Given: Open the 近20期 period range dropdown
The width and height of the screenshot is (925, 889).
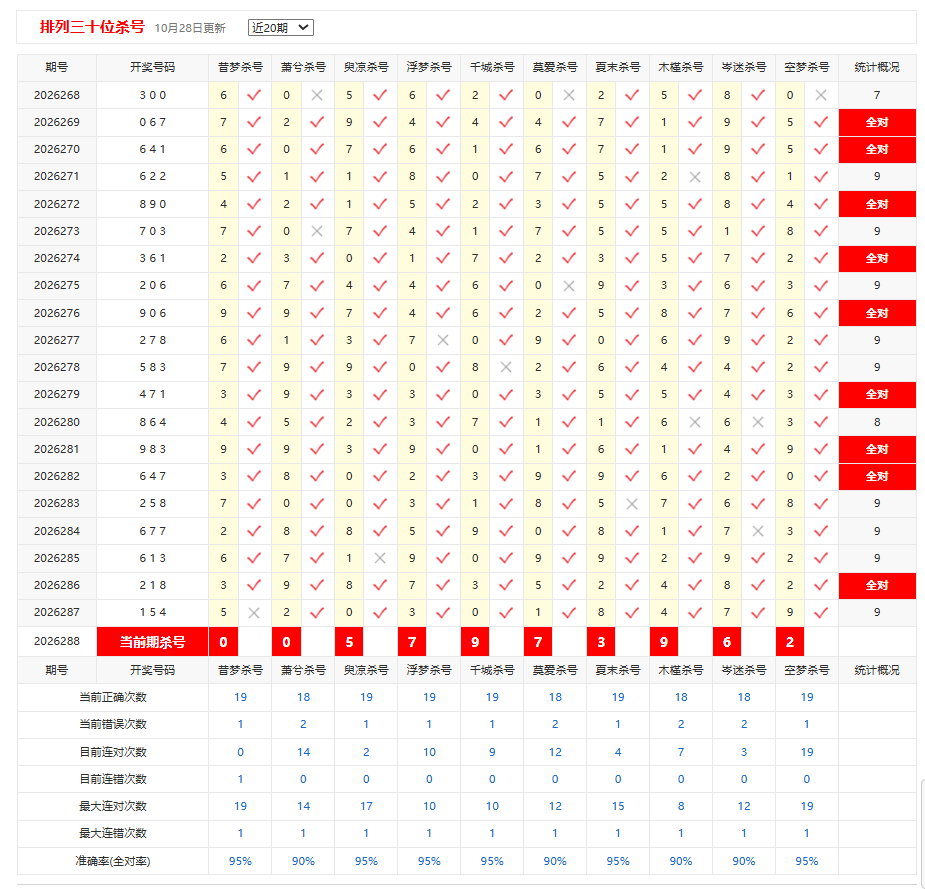Looking at the screenshot, I should pos(281,28).
